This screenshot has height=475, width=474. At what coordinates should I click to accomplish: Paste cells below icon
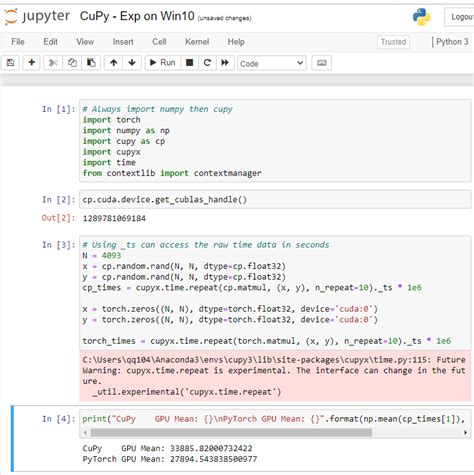(x=91, y=63)
